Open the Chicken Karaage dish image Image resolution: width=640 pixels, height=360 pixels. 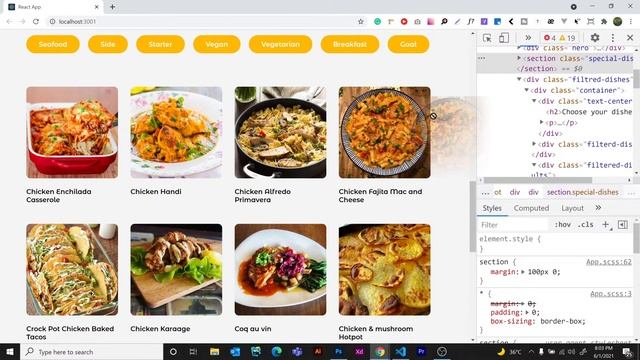[176, 269]
